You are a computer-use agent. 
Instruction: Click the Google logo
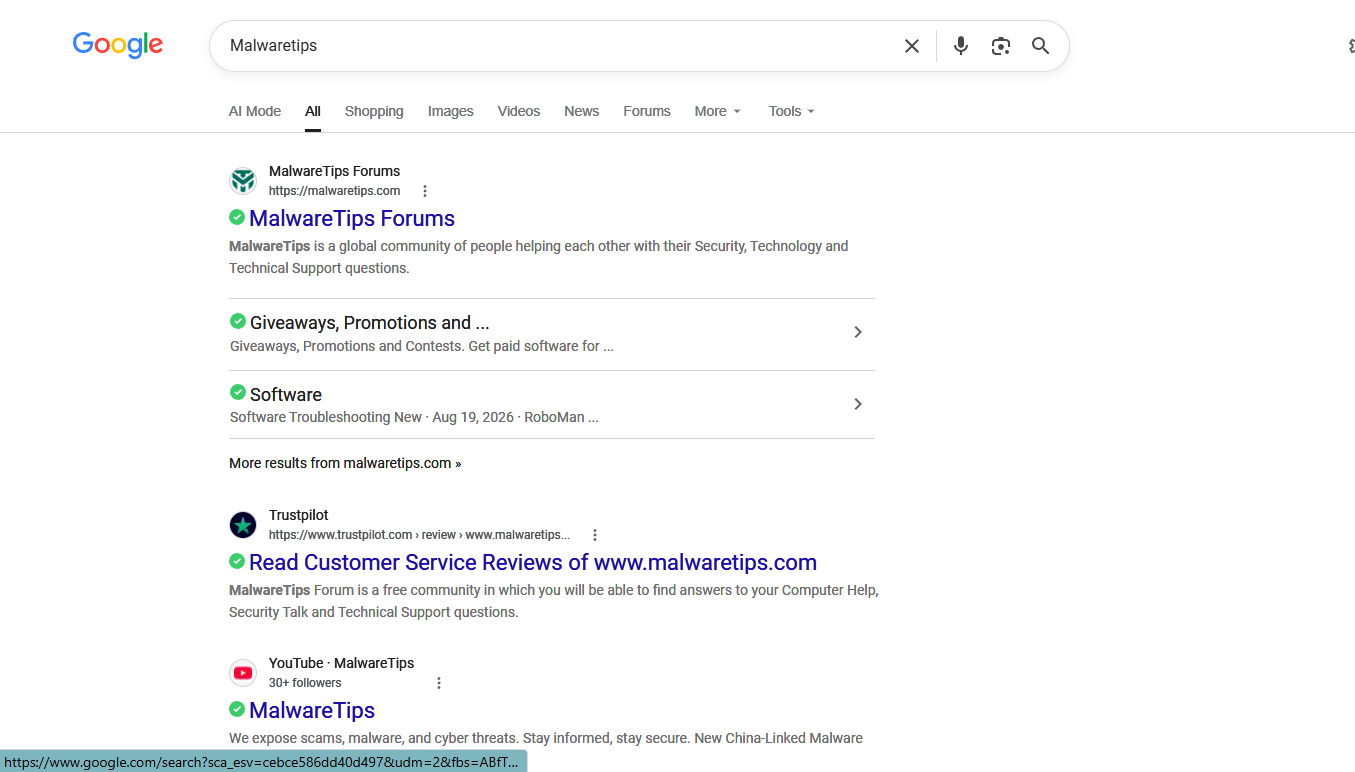coord(118,45)
